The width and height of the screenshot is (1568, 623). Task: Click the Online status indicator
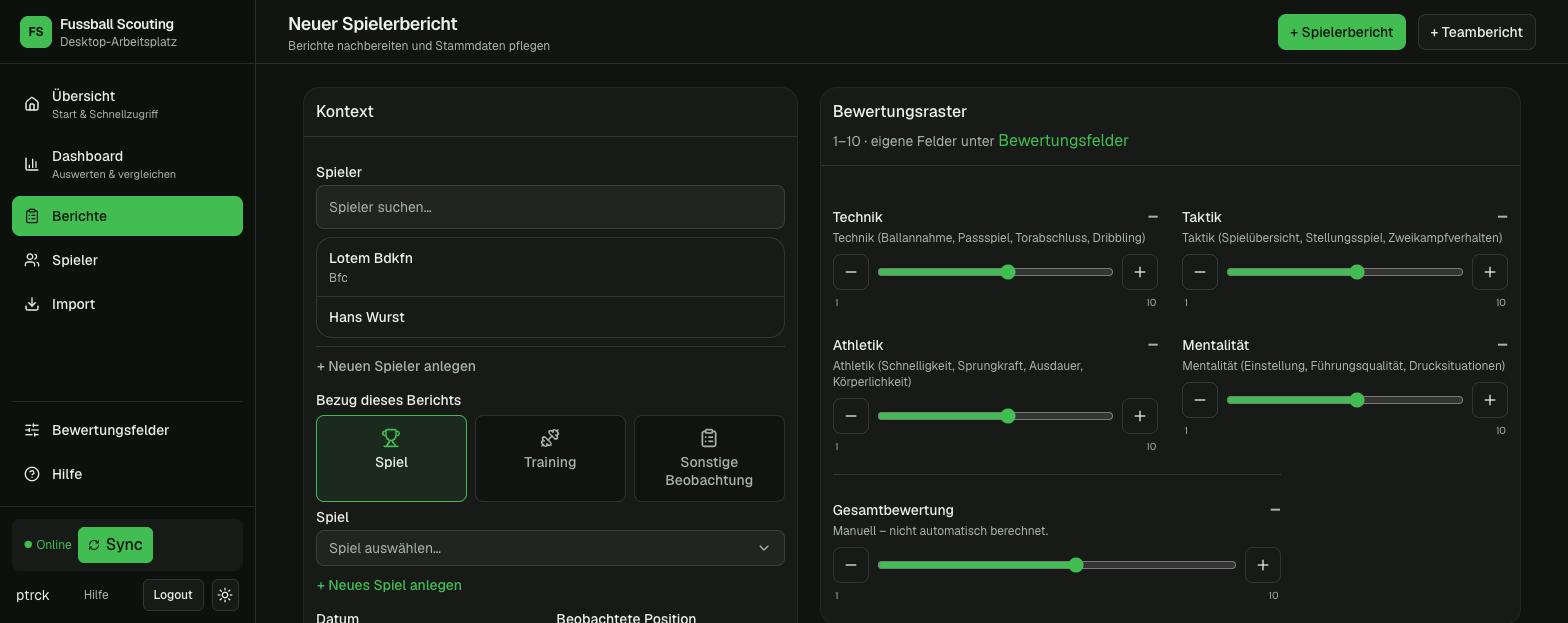click(x=48, y=545)
